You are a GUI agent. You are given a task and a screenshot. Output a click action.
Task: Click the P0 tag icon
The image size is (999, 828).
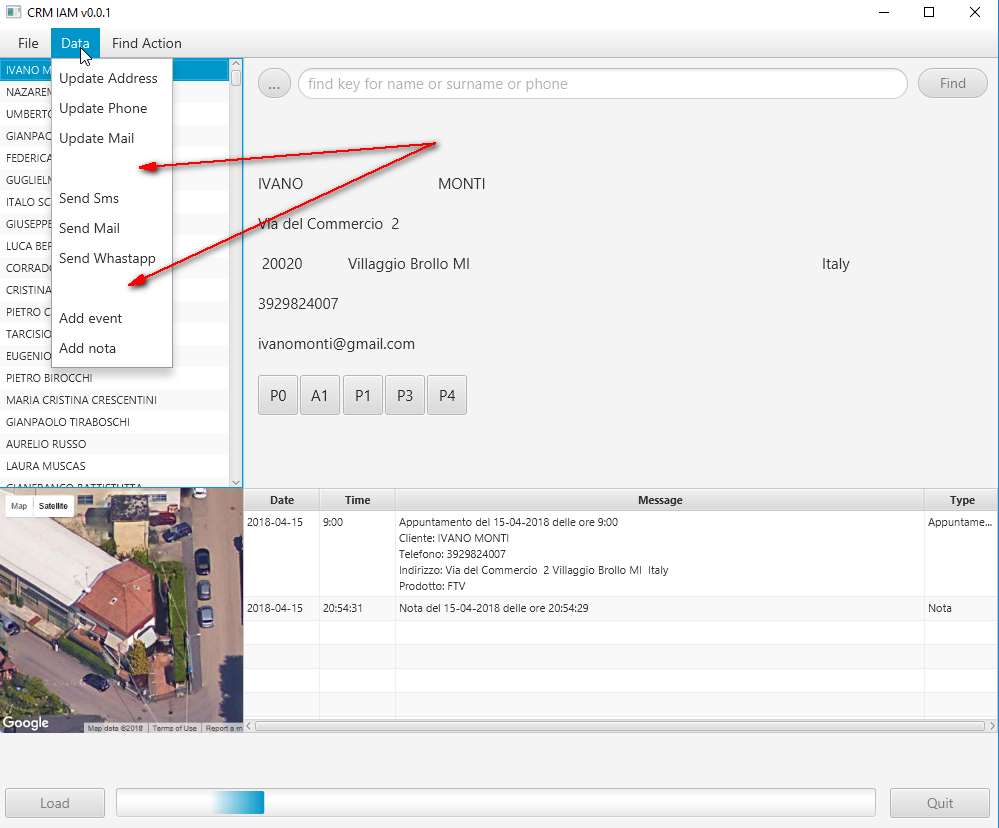coord(277,394)
